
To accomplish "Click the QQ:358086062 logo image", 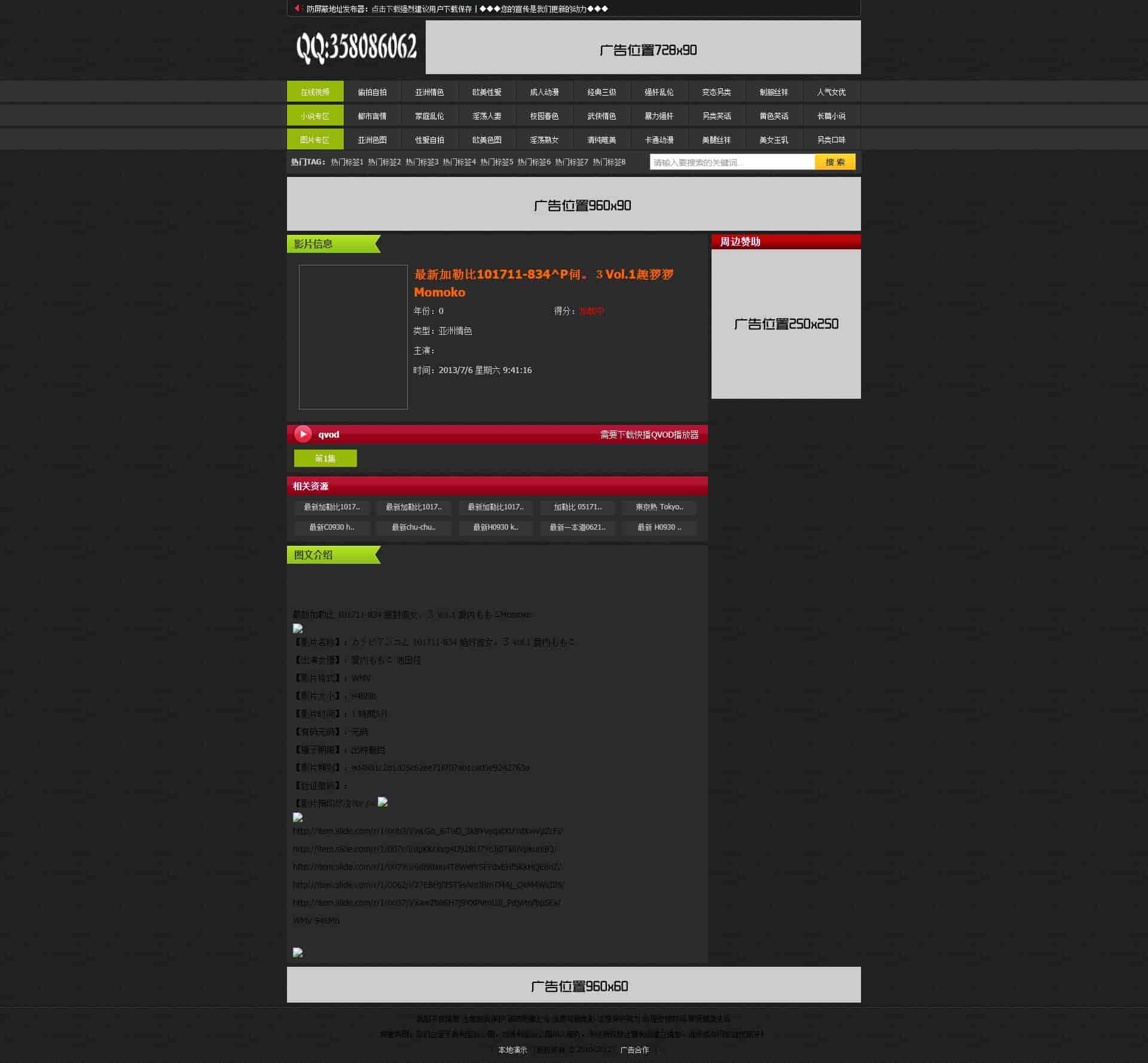I will [x=356, y=47].
